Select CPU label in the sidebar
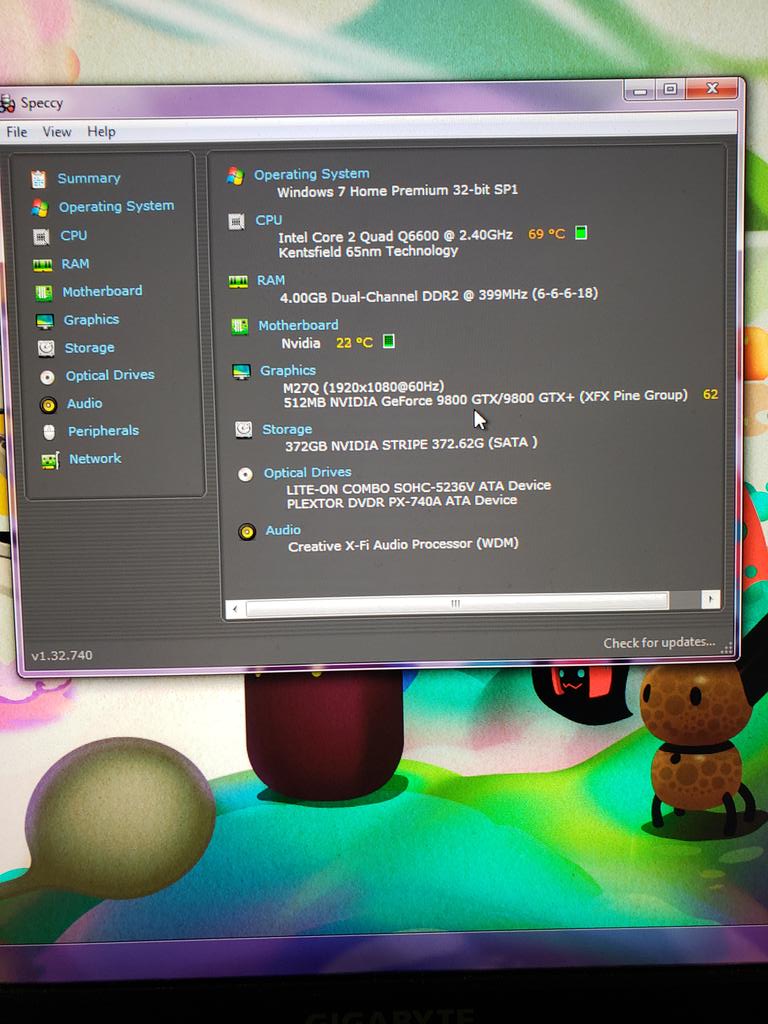Image resolution: width=768 pixels, height=1024 pixels. 74,235
